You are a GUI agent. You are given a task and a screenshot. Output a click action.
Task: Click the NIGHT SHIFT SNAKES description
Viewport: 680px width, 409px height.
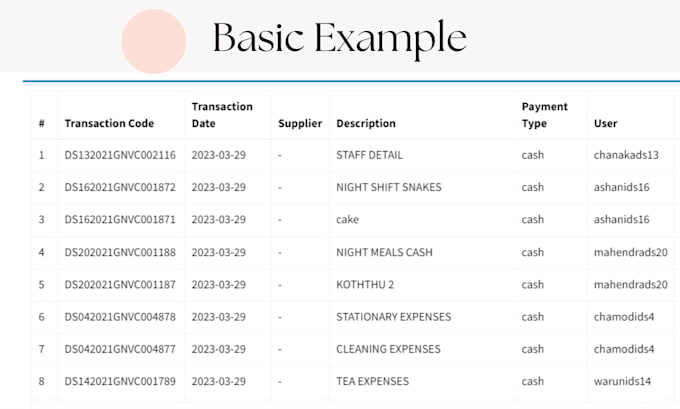click(389, 187)
